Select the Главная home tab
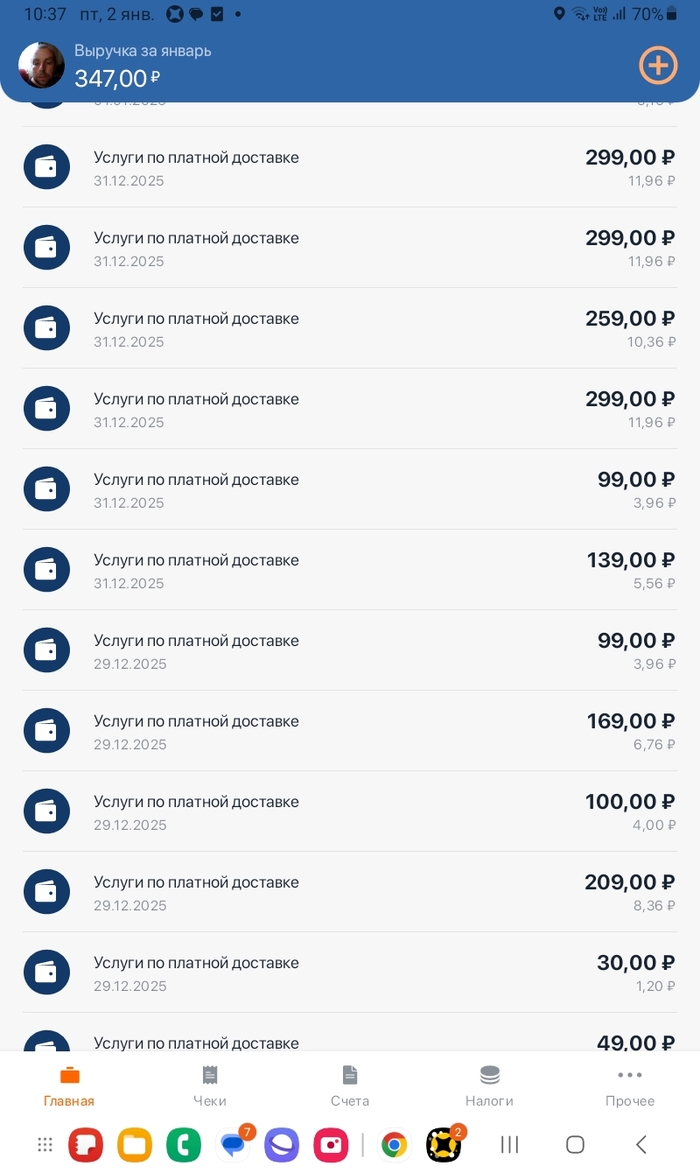The height and width of the screenshot is (1173, 700). pyautogui.click(x=69, y=1086)
